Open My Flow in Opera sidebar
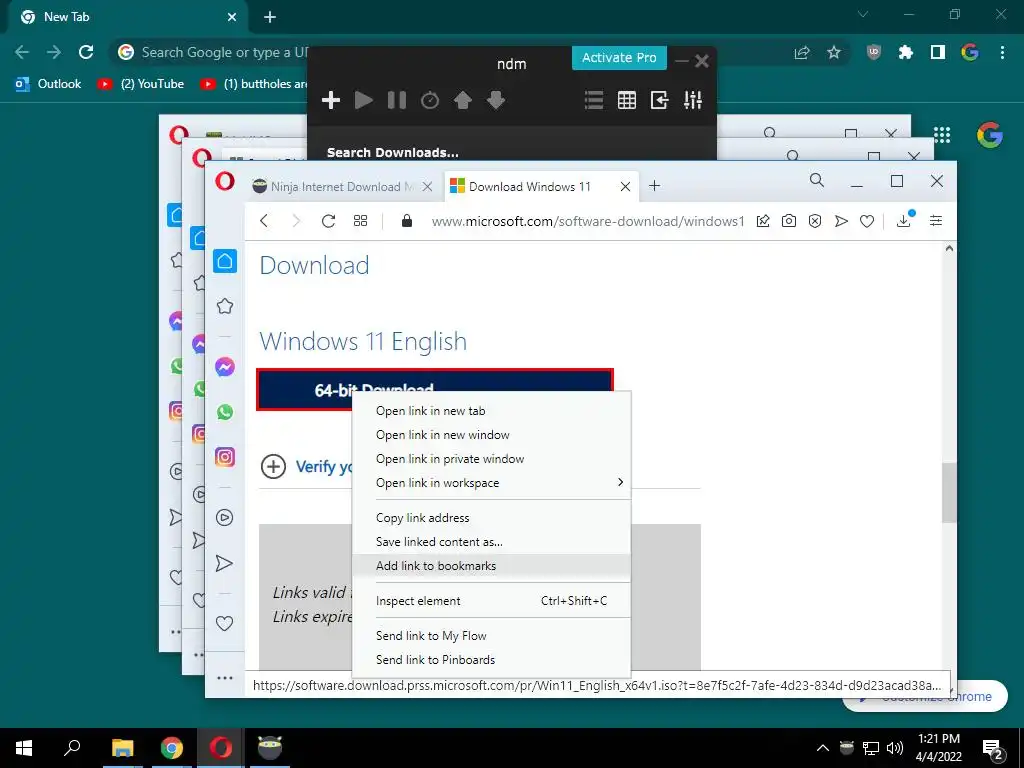Screen dimensions: 1024x768 click(225, 563)
